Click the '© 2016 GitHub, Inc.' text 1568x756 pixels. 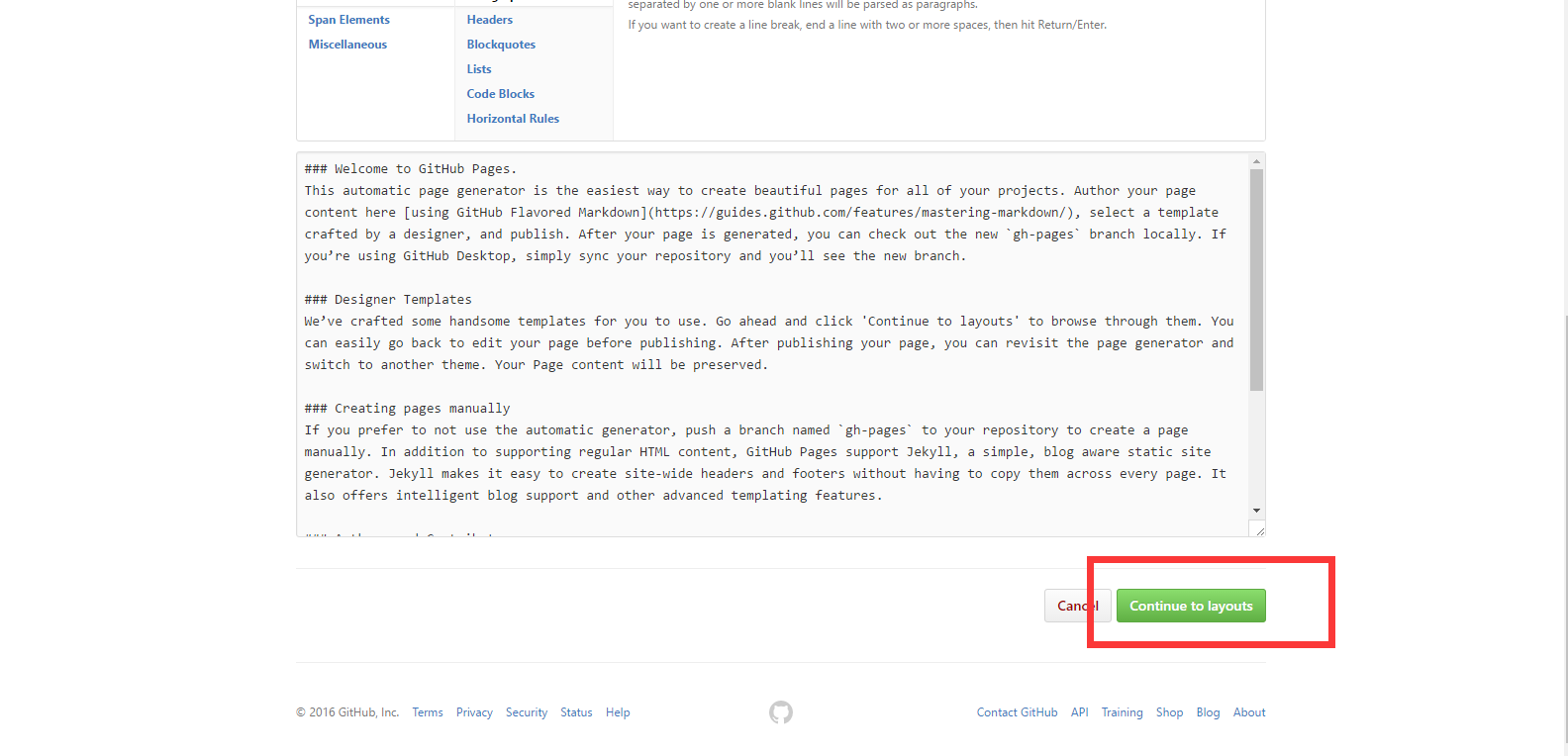pos(347,712)
